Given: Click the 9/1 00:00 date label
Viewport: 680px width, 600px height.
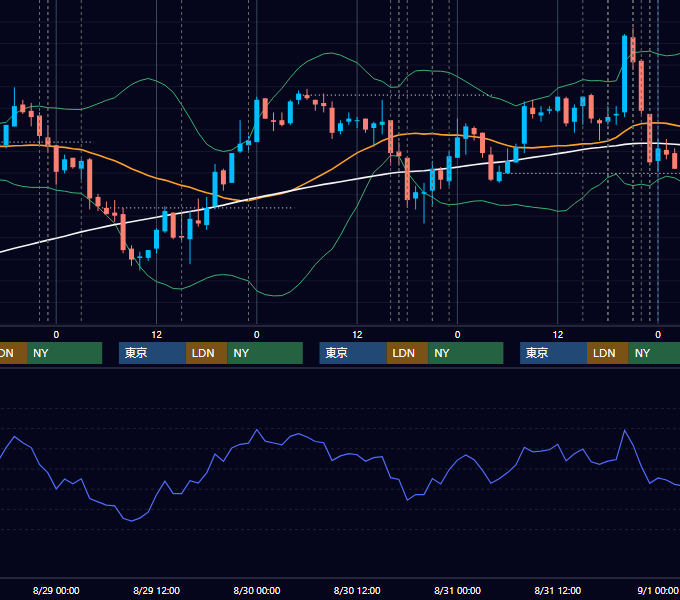Looking at the screenshot, I should [657, 590].
